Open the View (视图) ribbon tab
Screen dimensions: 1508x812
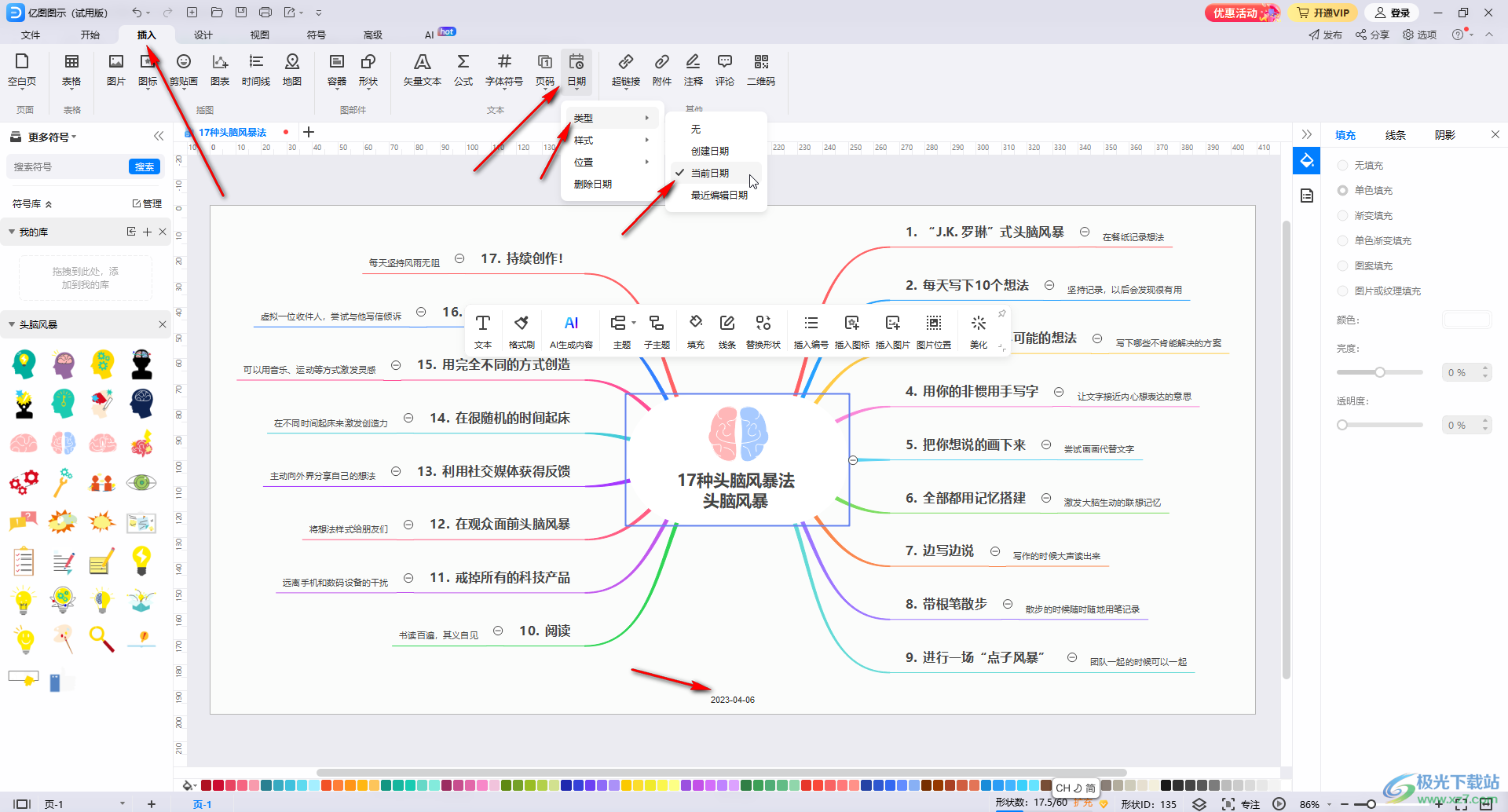260,35
